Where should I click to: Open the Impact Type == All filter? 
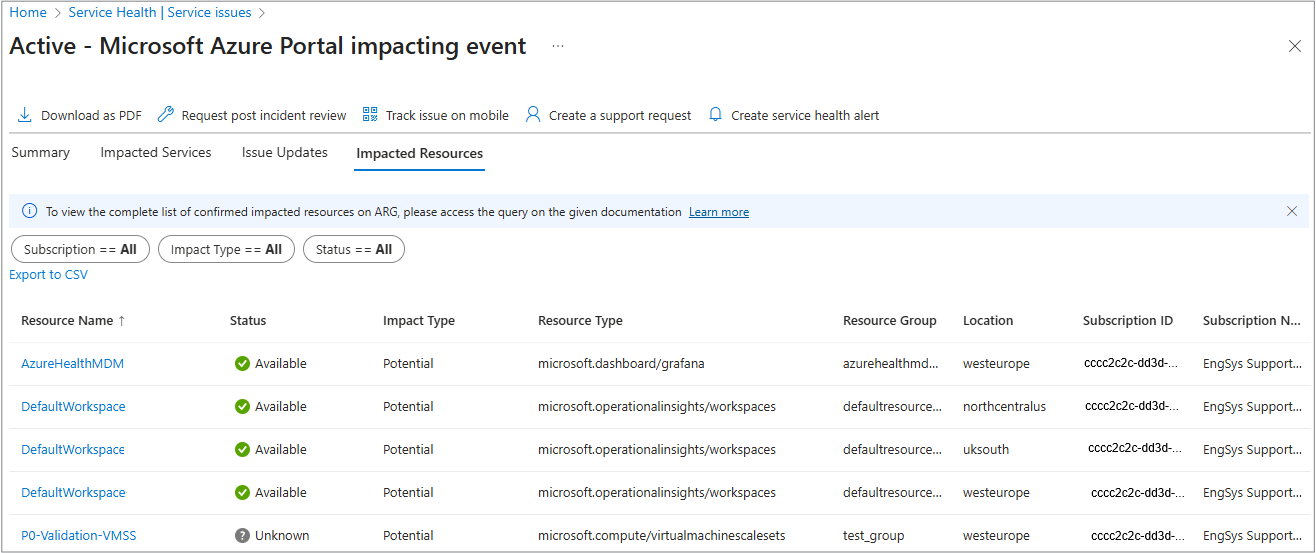pos(226,249)
